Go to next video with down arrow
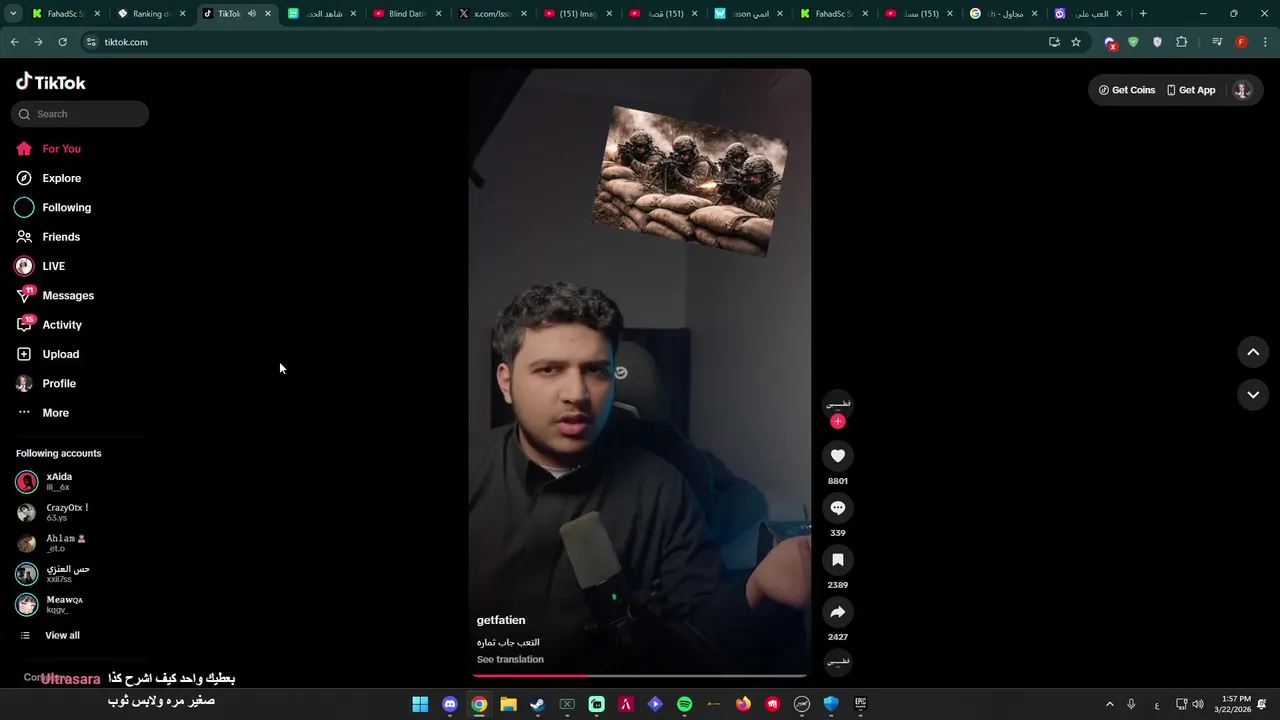This screenshot has height=720, width=1280. pos(1253,395)
